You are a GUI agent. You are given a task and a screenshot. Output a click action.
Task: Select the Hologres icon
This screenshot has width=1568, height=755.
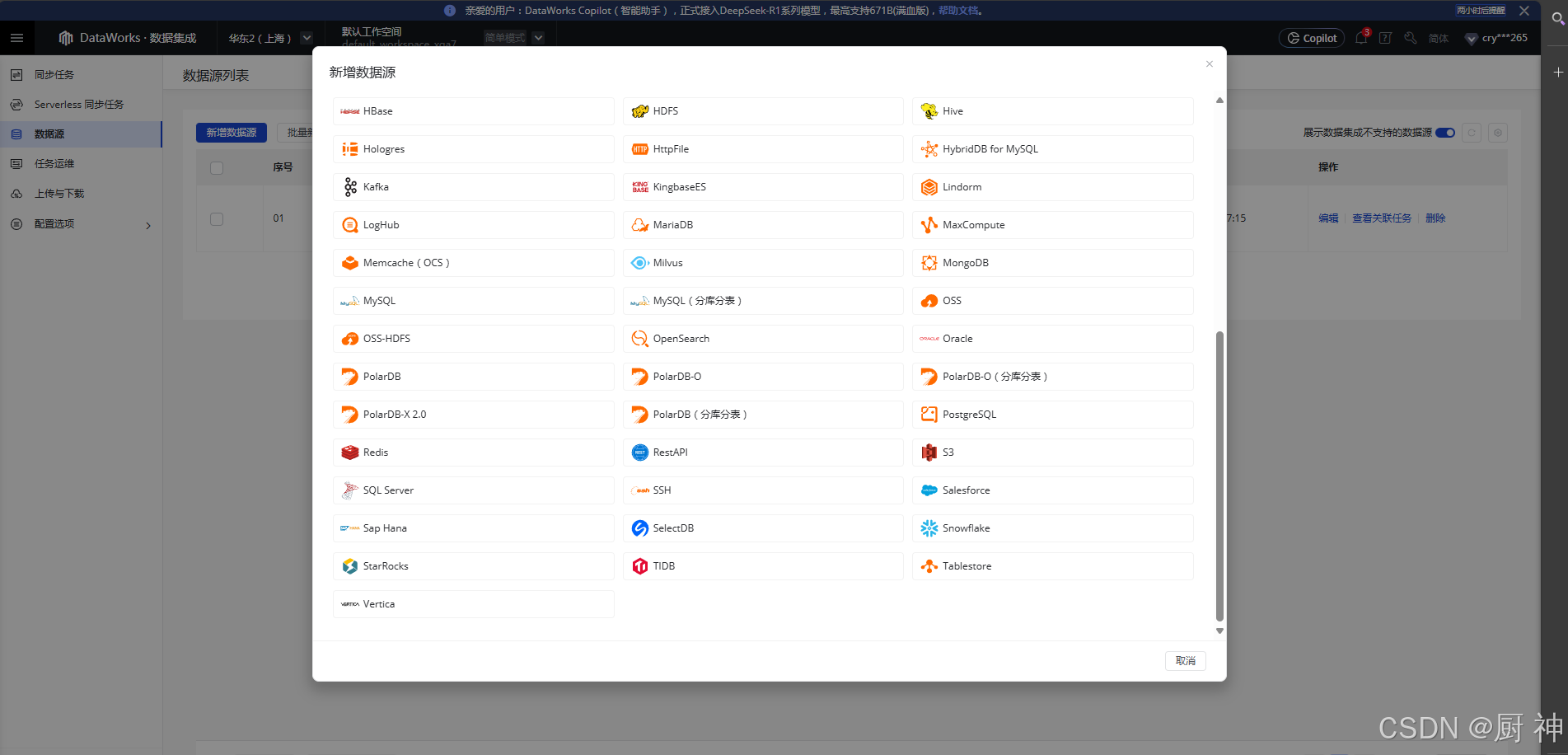coord(350,149)
